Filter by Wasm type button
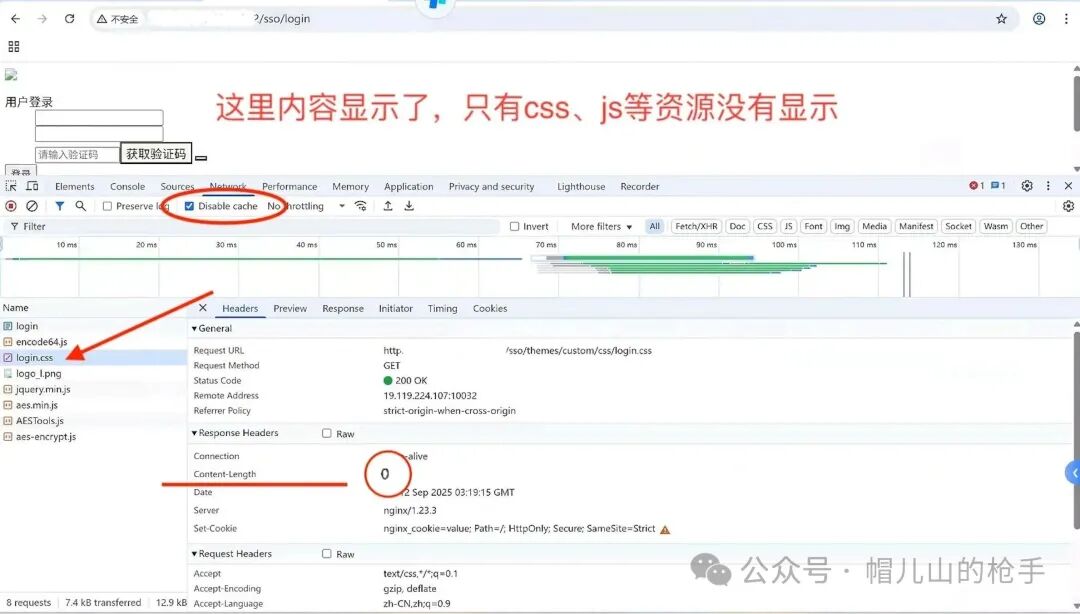1080x614 pixels. (995, 226)
